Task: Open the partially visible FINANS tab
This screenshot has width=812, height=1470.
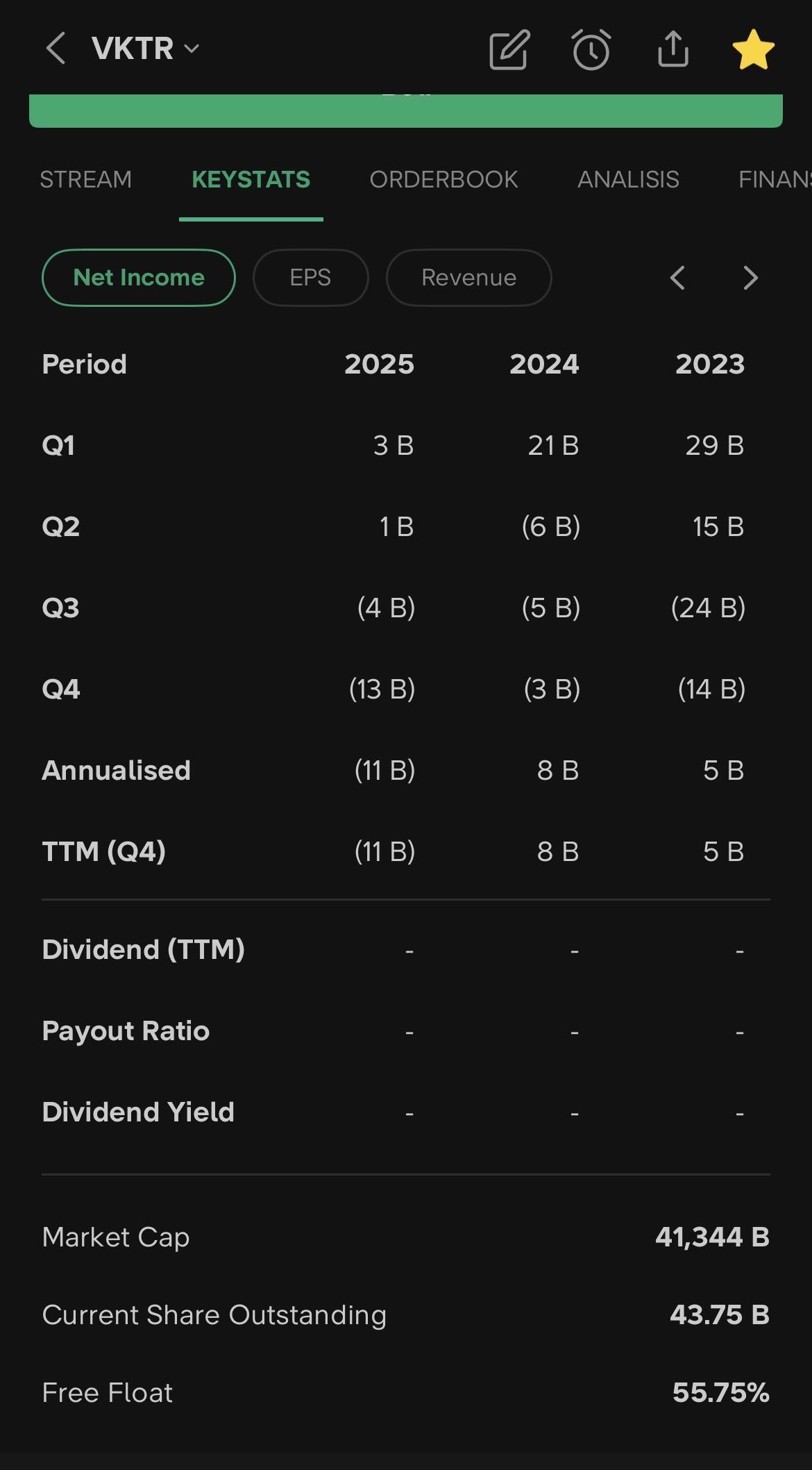Action: tap(775, 180)
